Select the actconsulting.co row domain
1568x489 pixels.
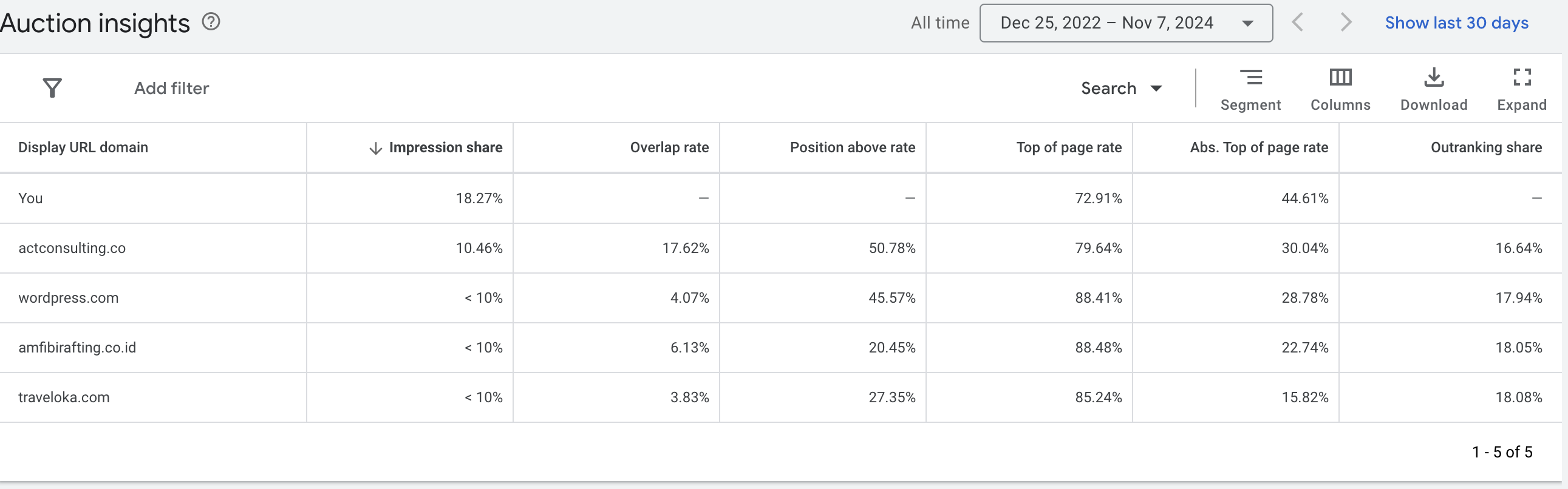pyautogui.click(x=72, y=248)
